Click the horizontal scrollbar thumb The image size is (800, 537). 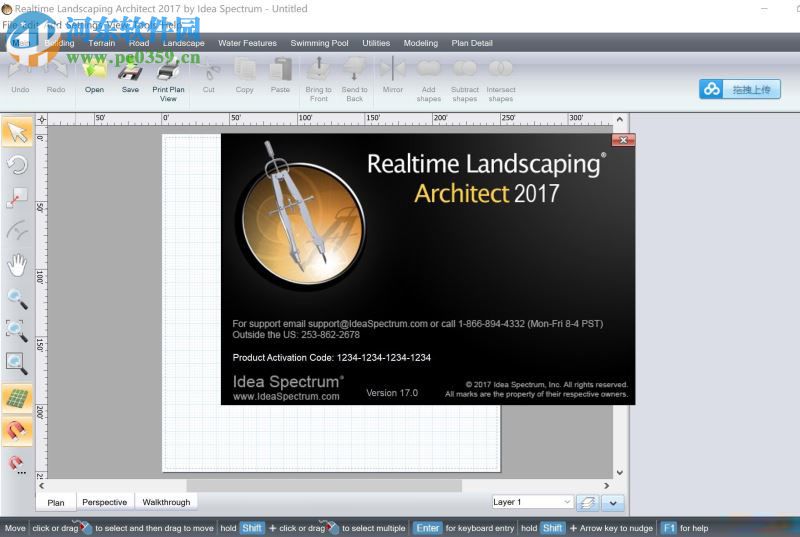[x=324, y=486]
